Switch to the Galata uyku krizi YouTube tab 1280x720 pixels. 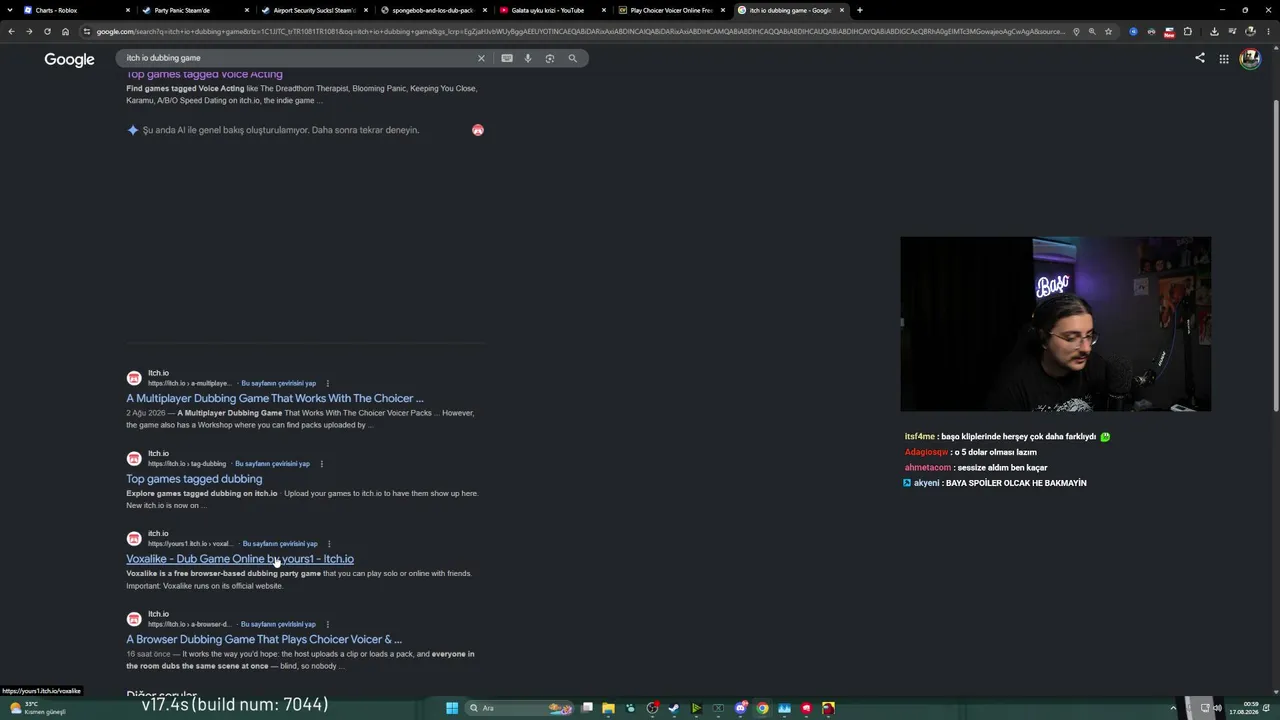pos(551,10)
